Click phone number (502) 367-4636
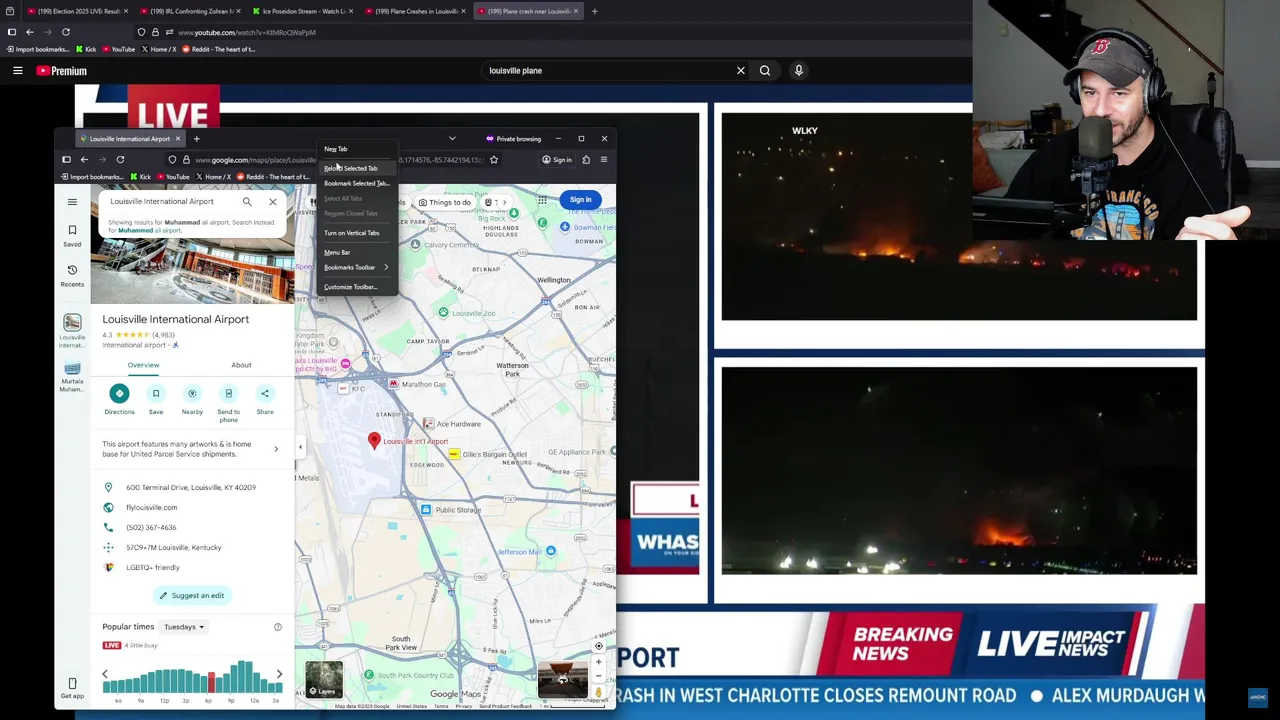Viewport: 1280px width, 720px height. [151, 527]
